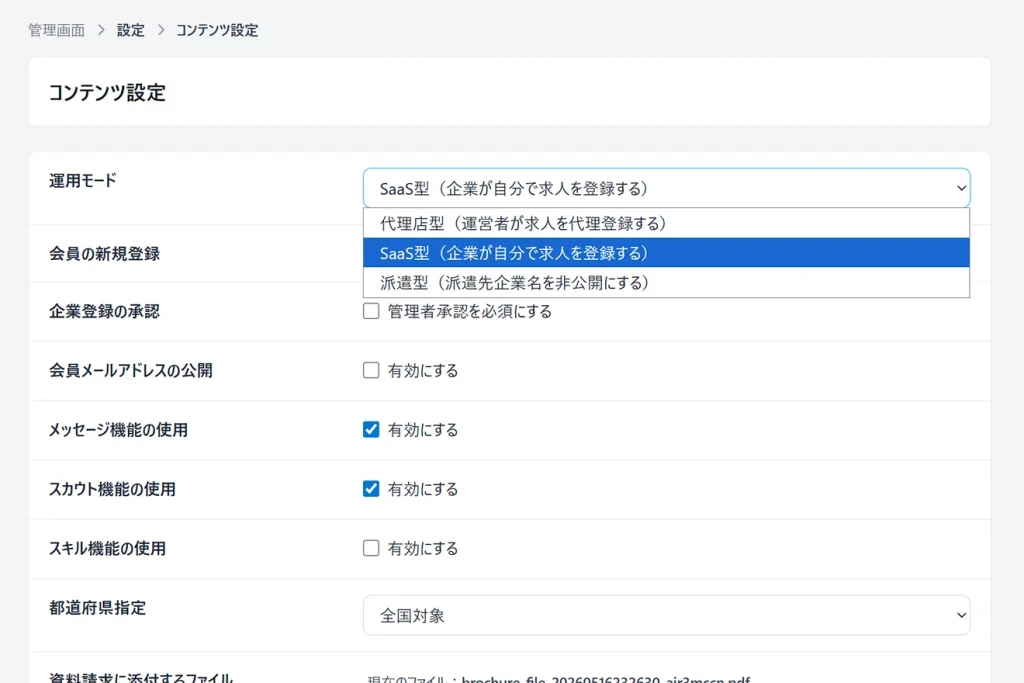Screen dimensions: 1024x683
Task: Click the 会員の新規登録 label
Action: pos(104,253)
